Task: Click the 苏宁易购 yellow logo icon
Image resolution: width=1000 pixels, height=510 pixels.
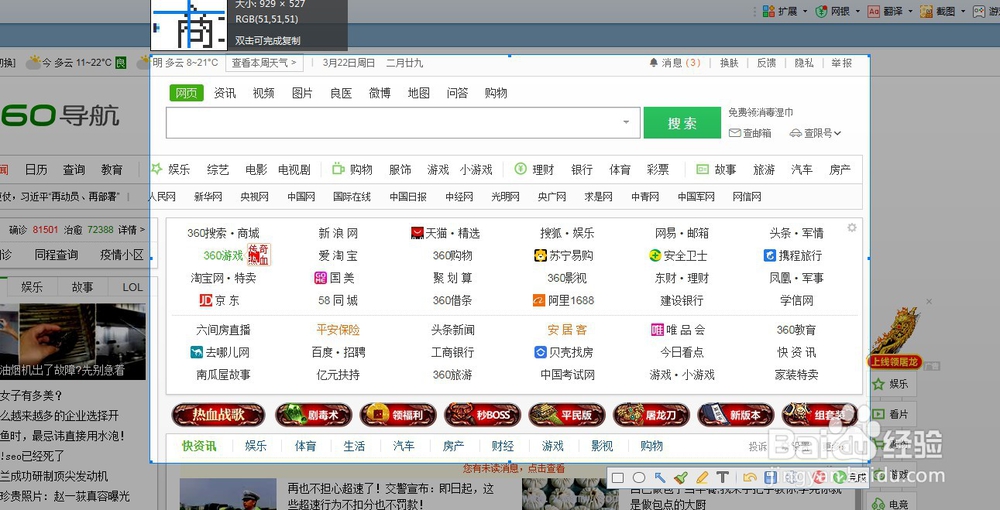Action: click(x=540, y=256)
